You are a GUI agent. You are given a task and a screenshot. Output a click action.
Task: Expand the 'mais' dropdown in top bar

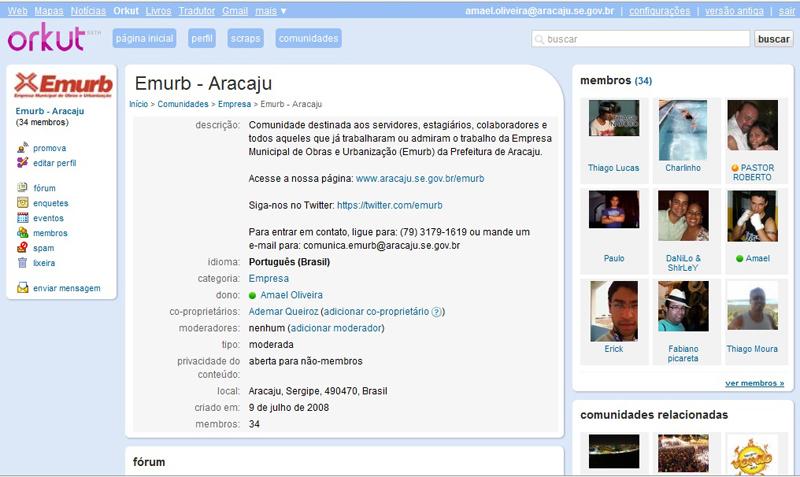270,11
